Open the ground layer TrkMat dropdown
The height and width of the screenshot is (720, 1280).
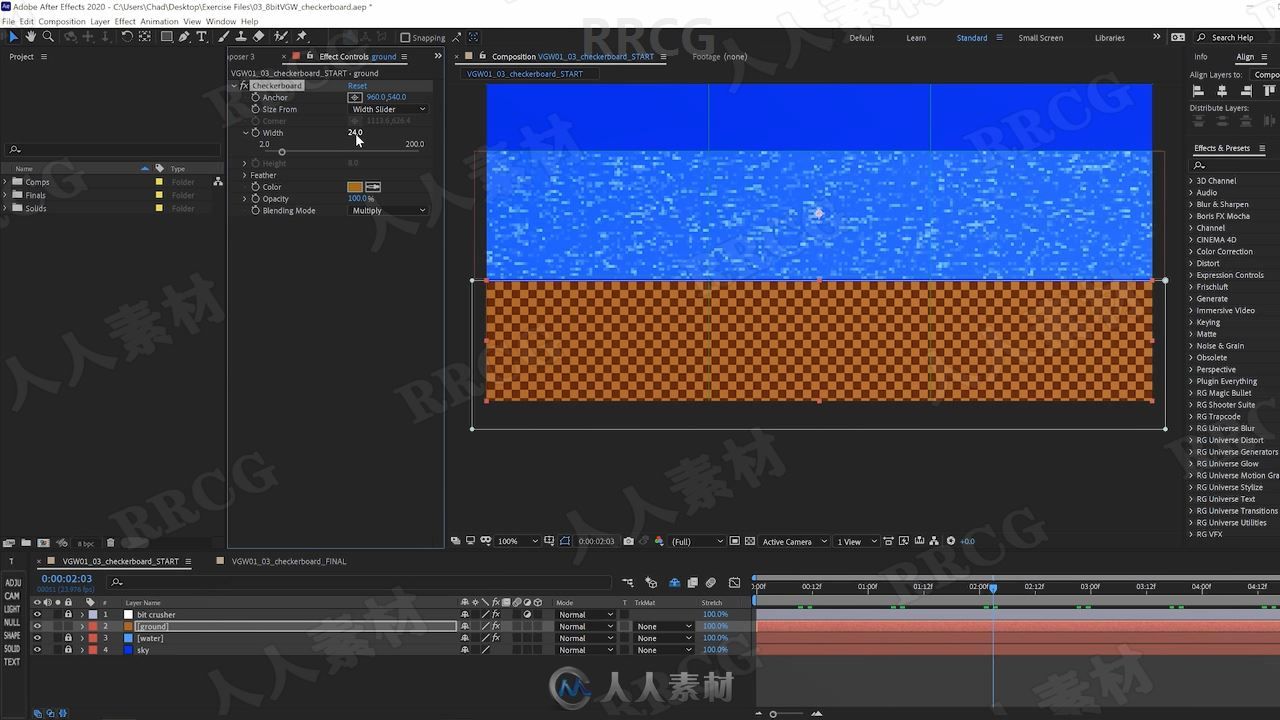tap(664, 627)
